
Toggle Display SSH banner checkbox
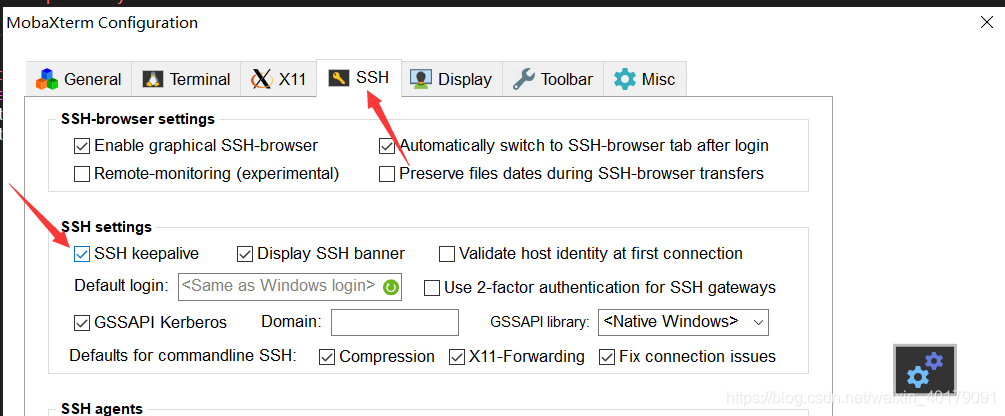[x=245, y=254]
